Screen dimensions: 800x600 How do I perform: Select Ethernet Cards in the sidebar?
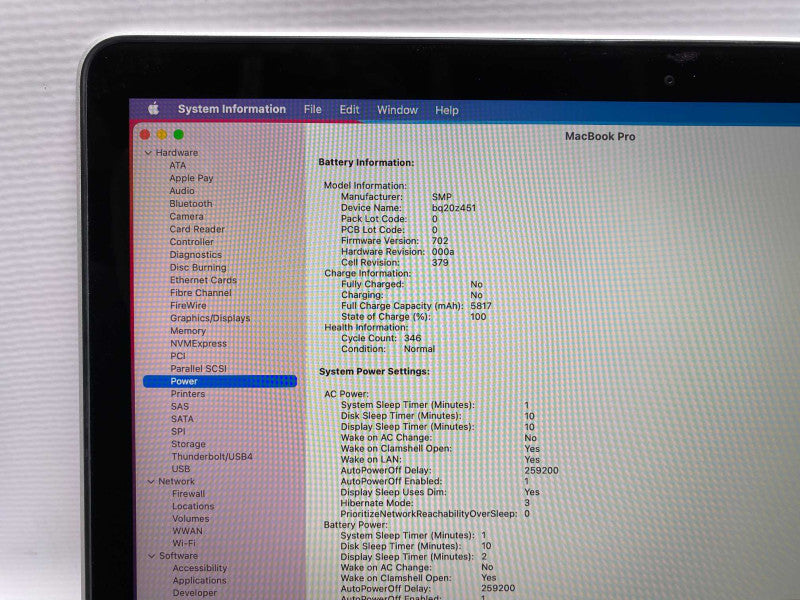click(x=203, y=280)
